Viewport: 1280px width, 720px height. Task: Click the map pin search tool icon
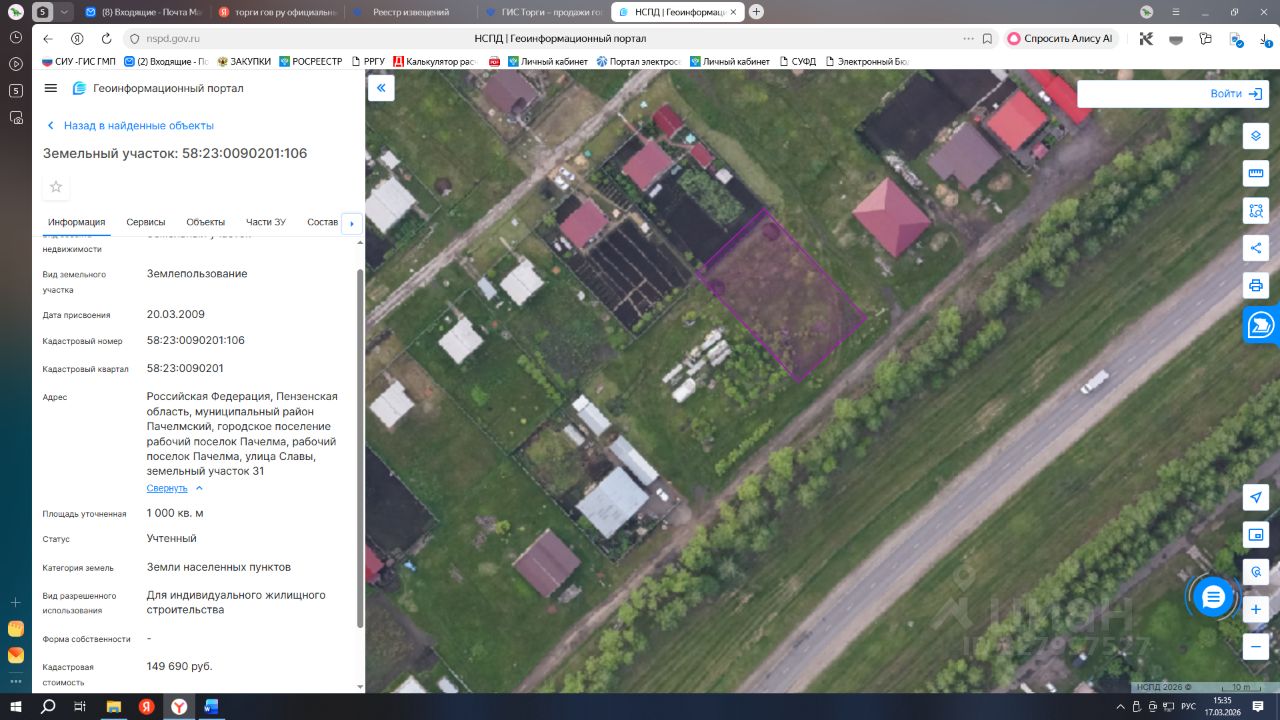pyautogui.click(x=1255, y=572)
